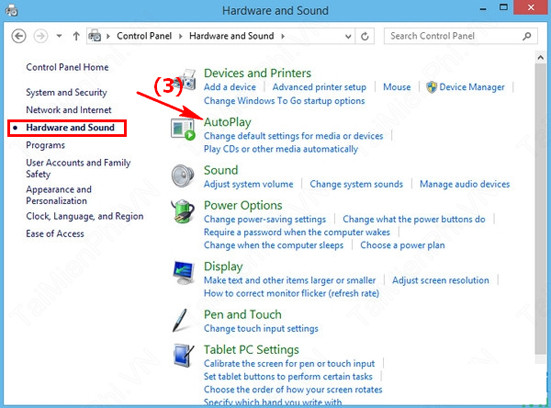Click the Tablet PC Settings icon
This screenshot has width=551, height=408.
point(183,355)
